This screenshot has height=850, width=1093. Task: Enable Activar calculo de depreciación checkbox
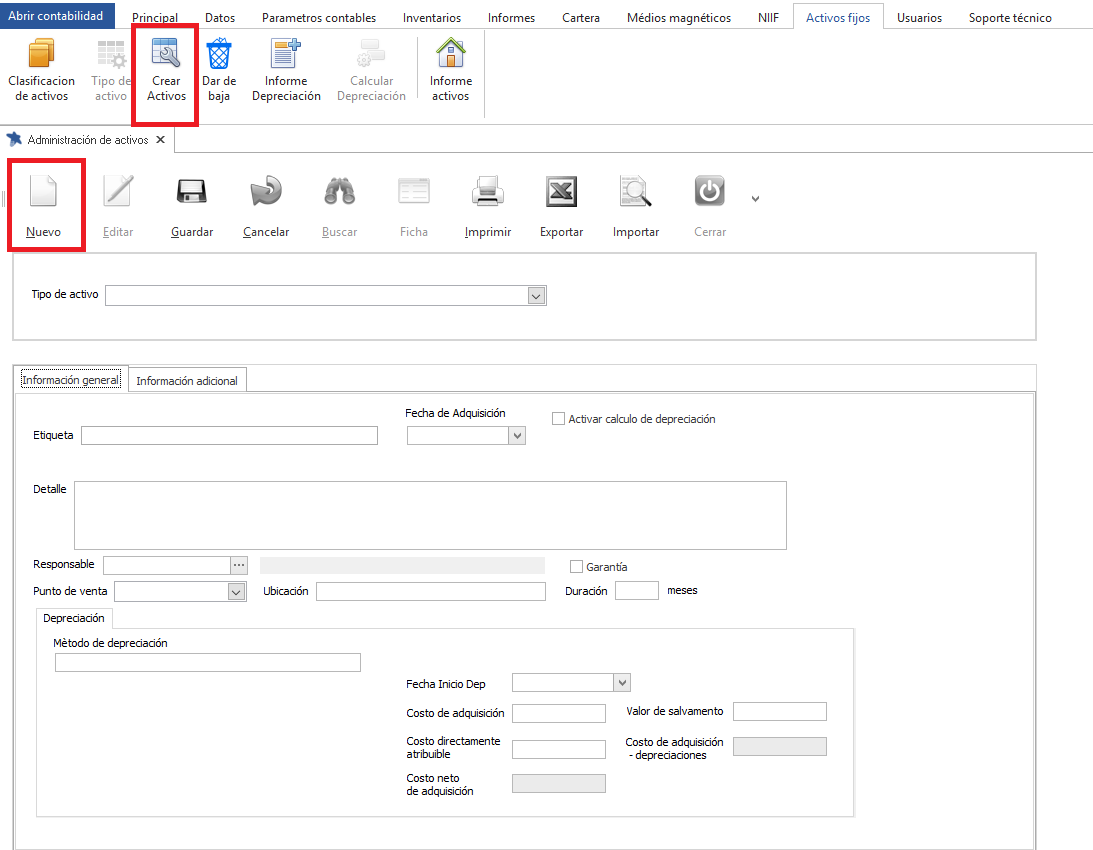559,419
